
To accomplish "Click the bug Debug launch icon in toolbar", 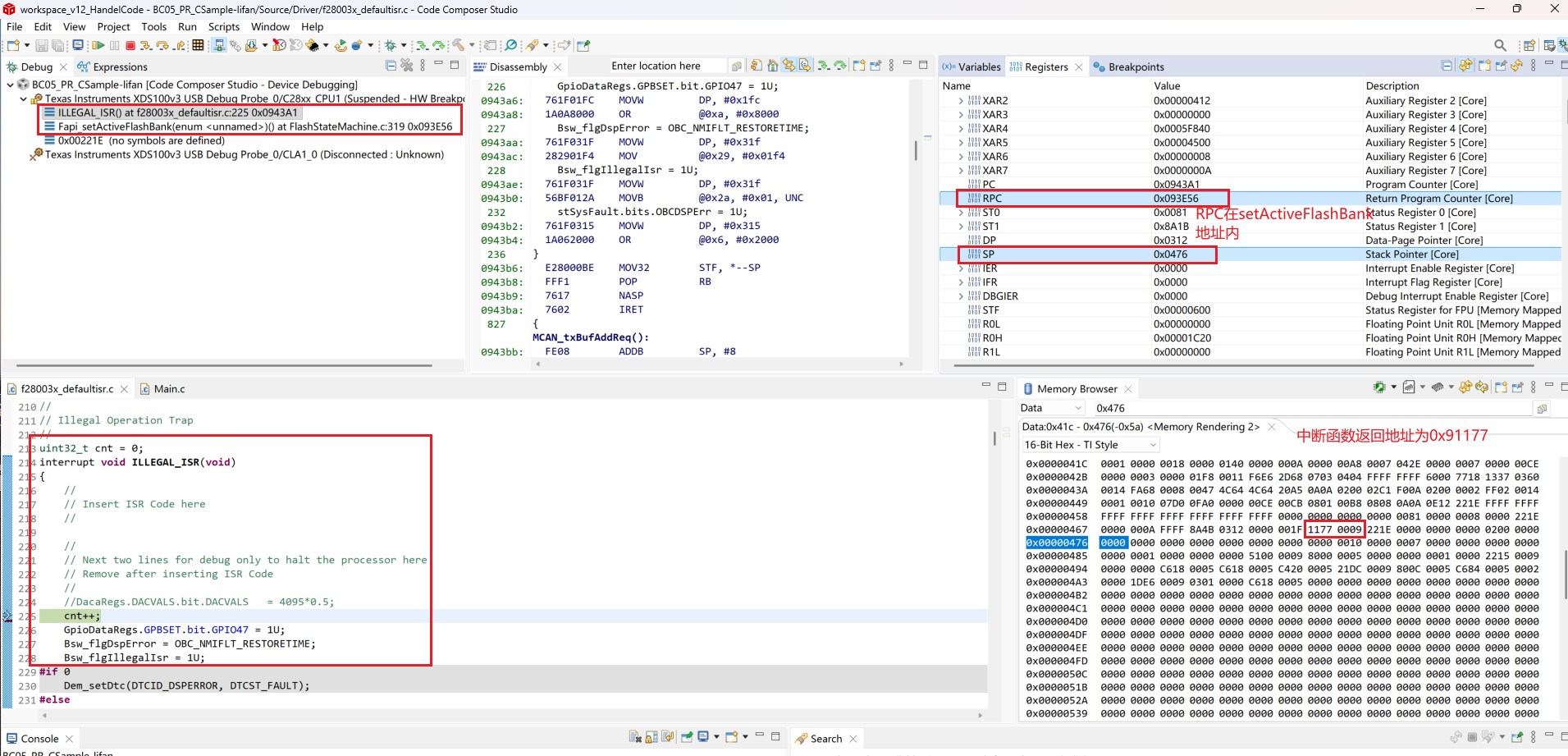I will point(391,45).
